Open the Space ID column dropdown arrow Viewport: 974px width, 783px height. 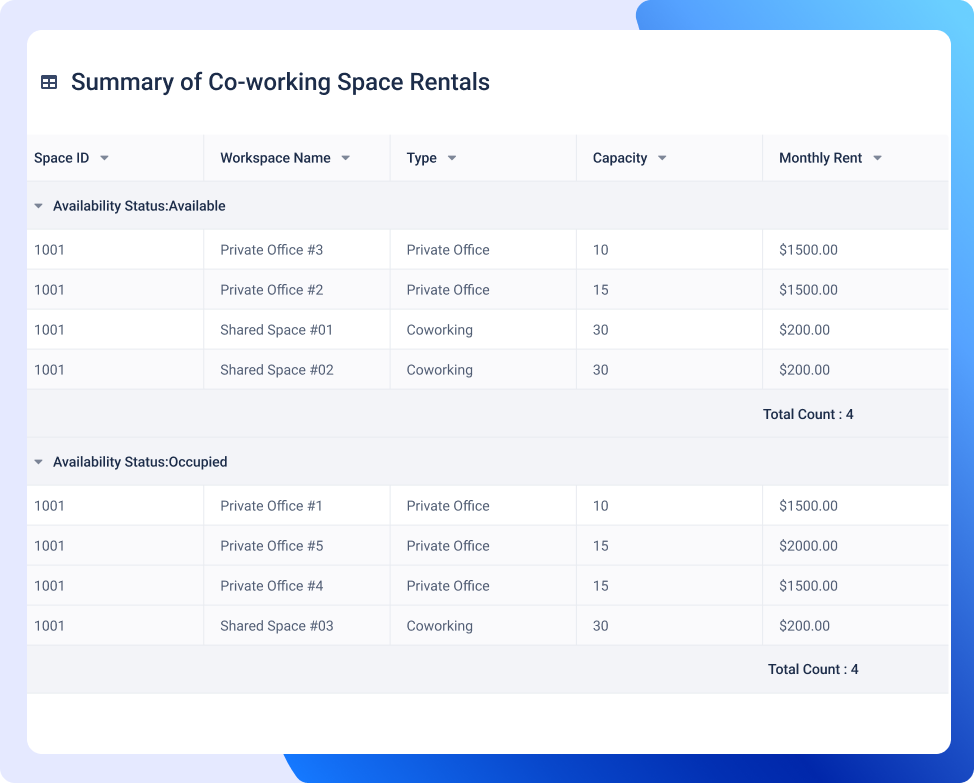(104, 158)
